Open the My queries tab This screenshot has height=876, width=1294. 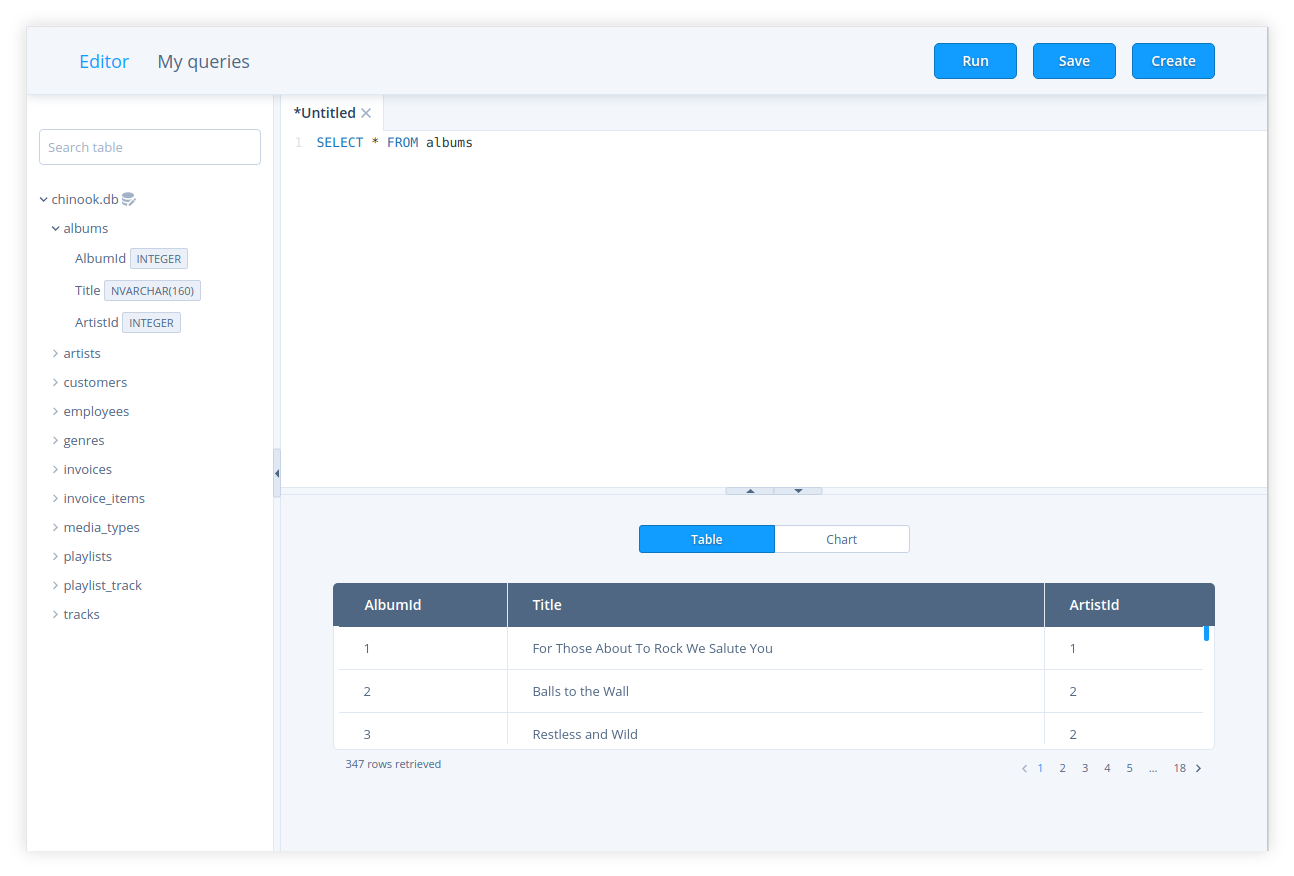pos(203,62)
